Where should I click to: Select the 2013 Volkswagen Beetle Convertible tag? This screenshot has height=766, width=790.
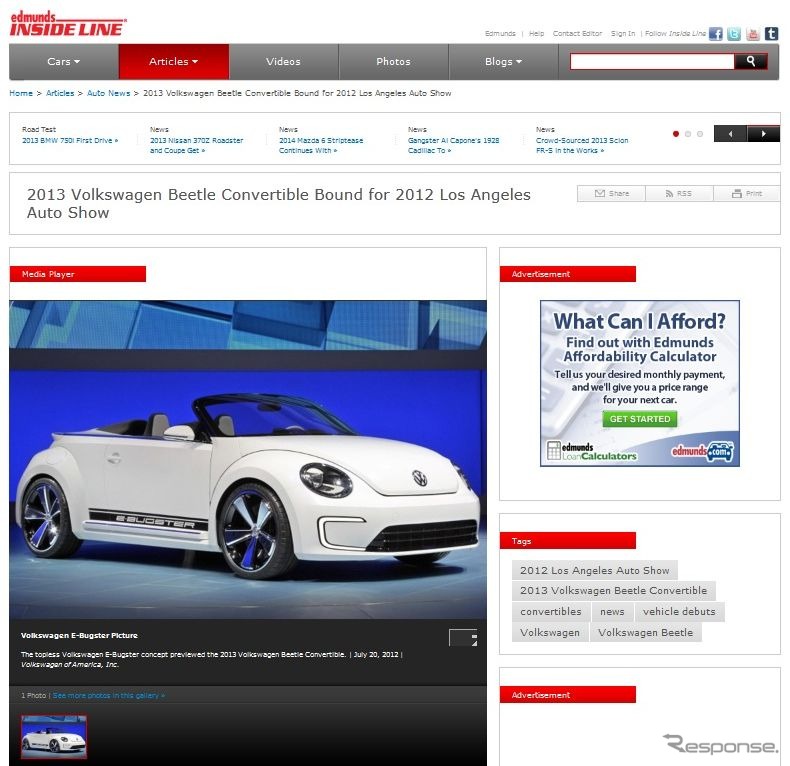click(x=614, y=591)
